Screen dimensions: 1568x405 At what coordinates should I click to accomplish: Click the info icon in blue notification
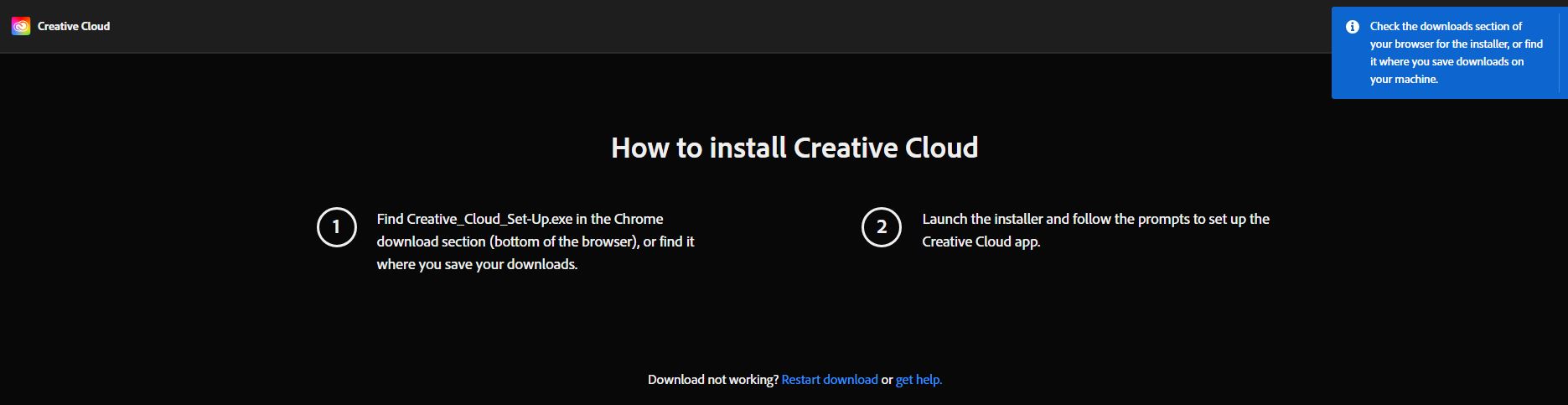point(1352,27)
